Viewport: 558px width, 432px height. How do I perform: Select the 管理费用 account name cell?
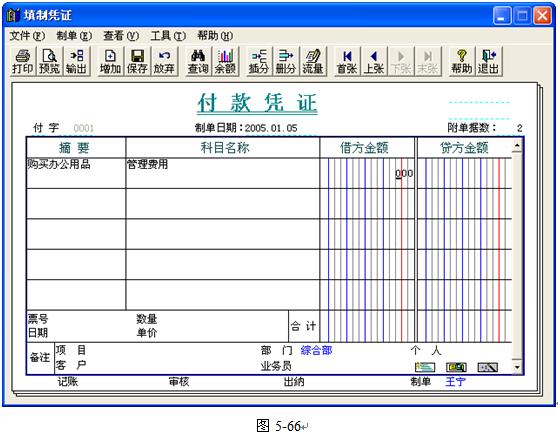pyautogui.click(x=222, y=173)
